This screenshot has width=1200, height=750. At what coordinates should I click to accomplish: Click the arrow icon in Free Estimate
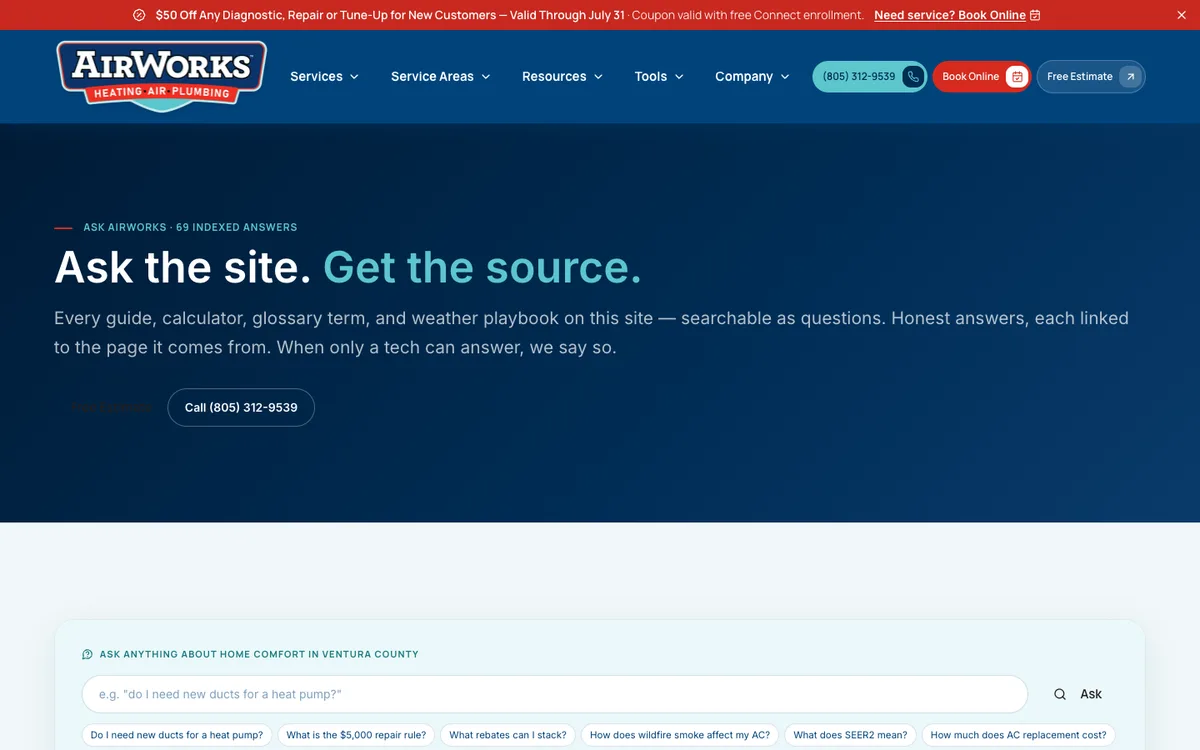tap(1130, 76)
